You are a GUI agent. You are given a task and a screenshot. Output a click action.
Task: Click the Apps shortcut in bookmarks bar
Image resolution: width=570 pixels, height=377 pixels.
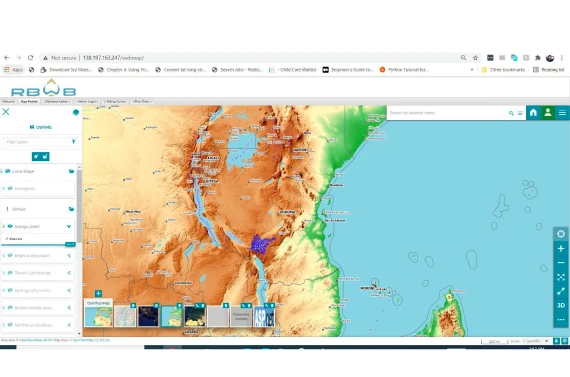pyautogui.click(x=13, y=69)
